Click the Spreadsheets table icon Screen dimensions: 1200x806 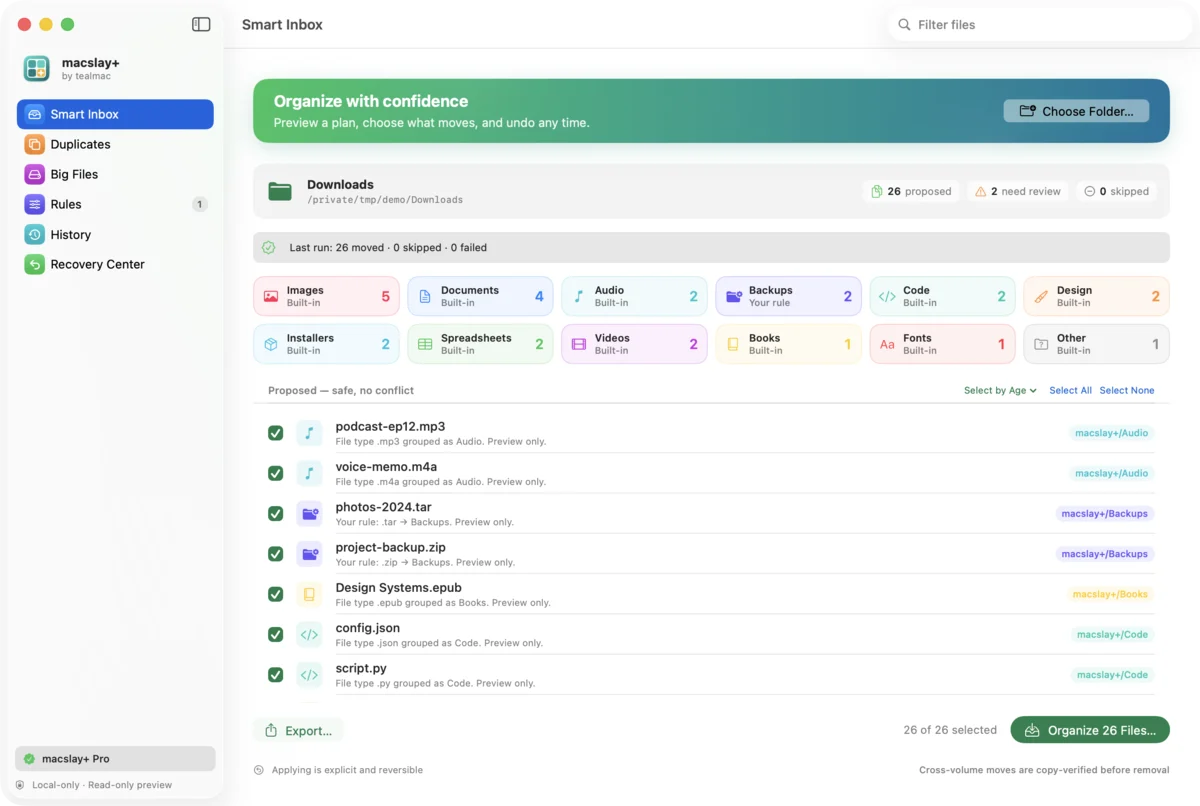click(425, 344)
